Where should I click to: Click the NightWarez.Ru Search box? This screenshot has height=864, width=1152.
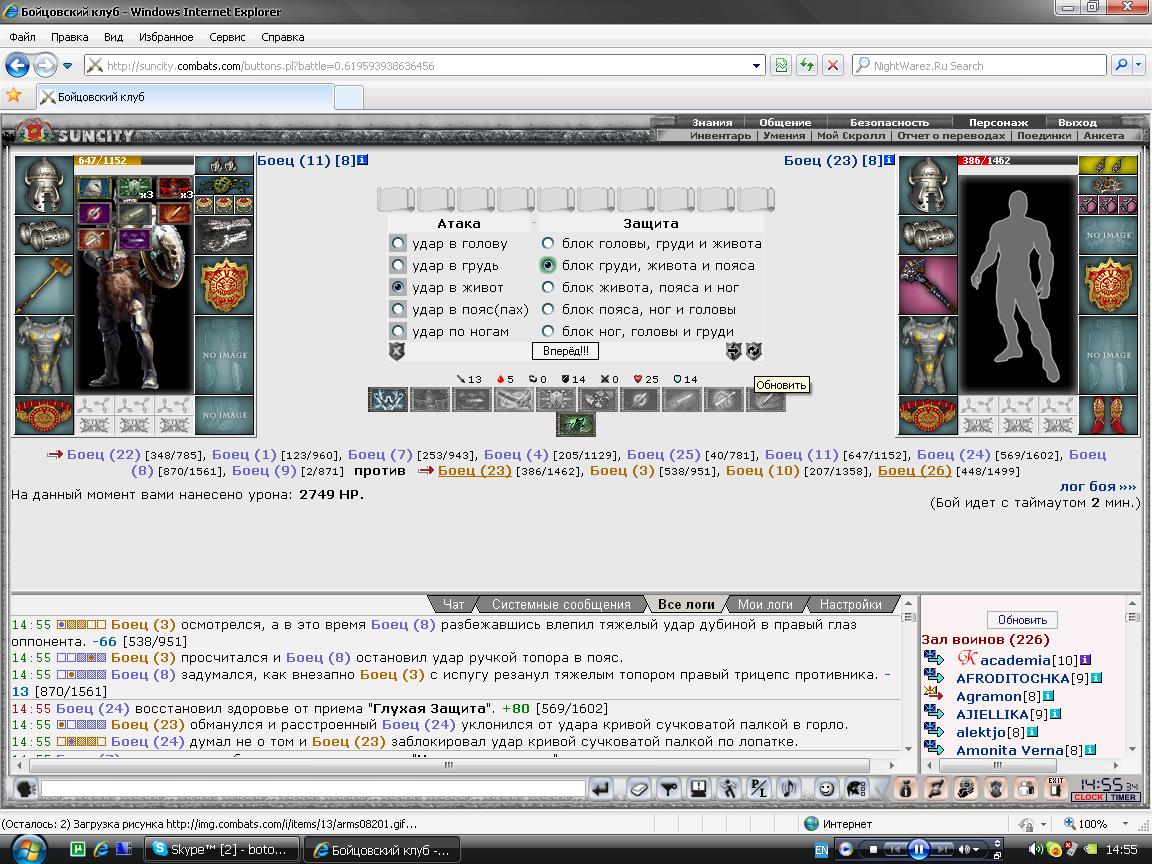click(x=979, y=65)
